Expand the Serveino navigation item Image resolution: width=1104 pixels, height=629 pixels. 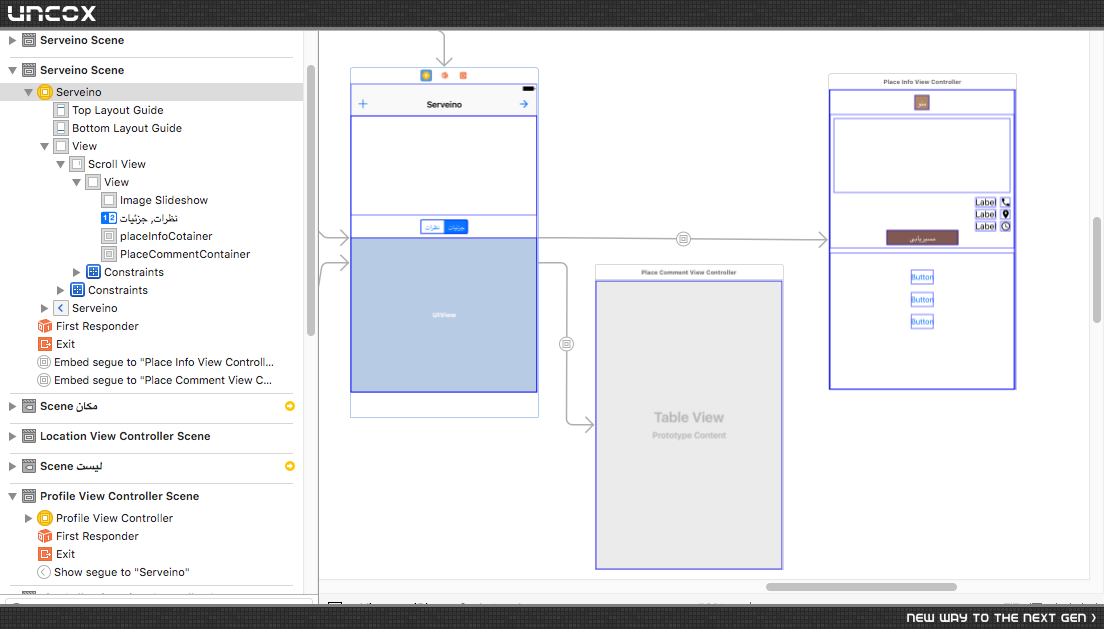pyautogui.click(x=44, y=308)
